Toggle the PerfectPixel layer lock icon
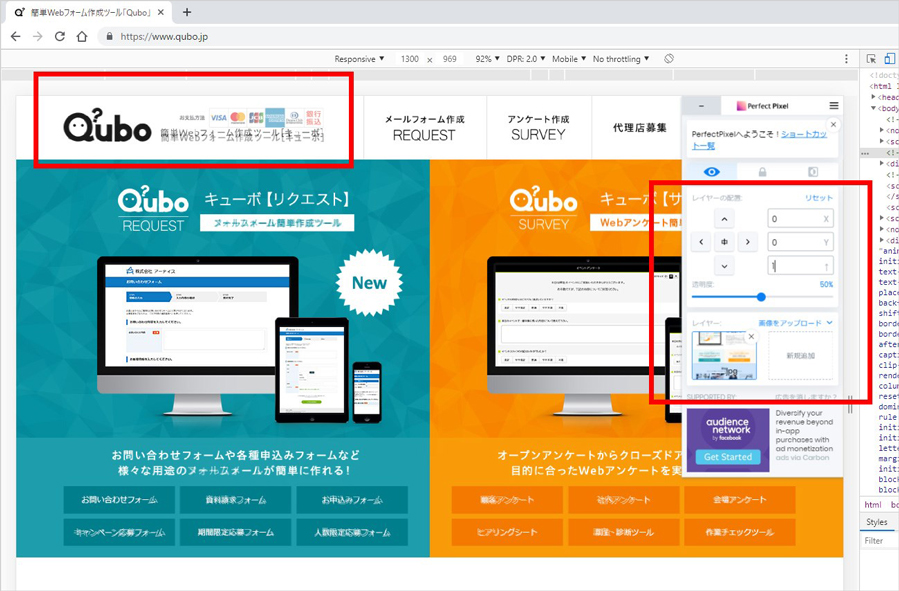The width and height of the screenshot is (899, 591). [762, 172]
